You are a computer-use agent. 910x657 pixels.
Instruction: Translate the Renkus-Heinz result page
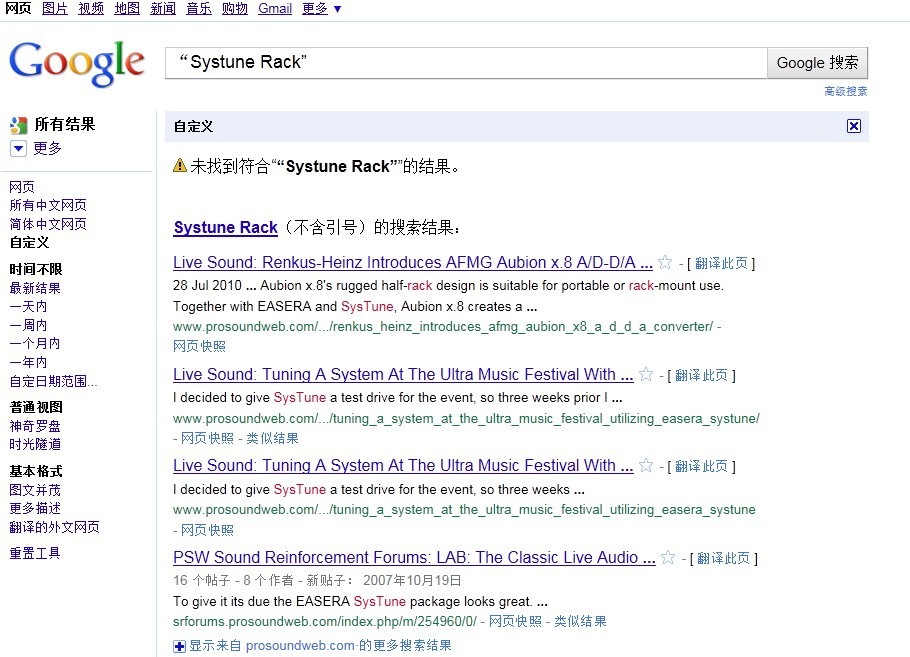click(721, 263)
